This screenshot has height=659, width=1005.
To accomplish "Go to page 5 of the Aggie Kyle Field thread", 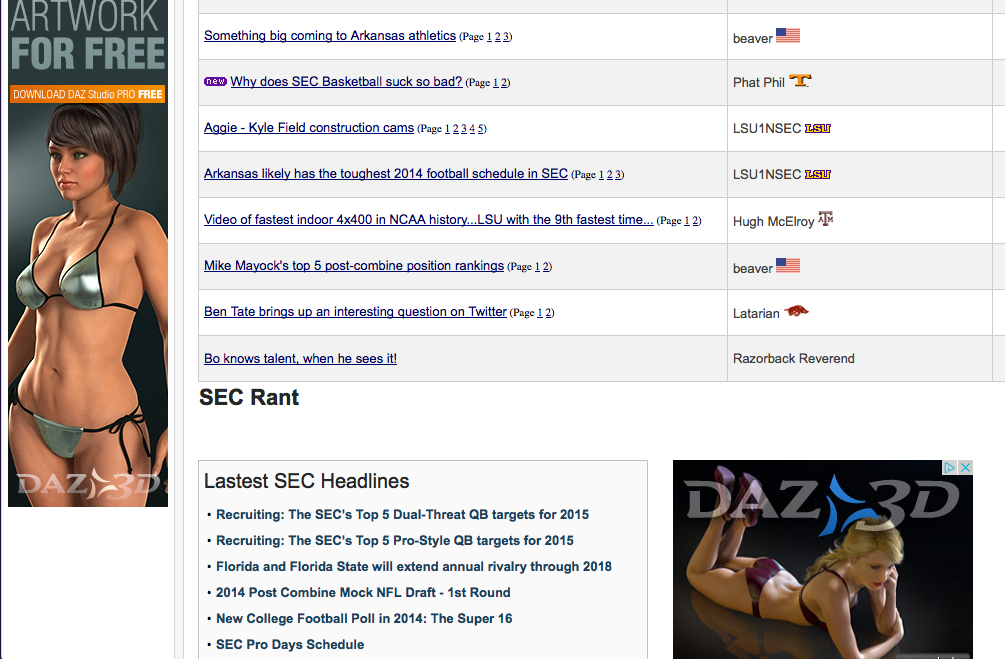I will point(481,129).
